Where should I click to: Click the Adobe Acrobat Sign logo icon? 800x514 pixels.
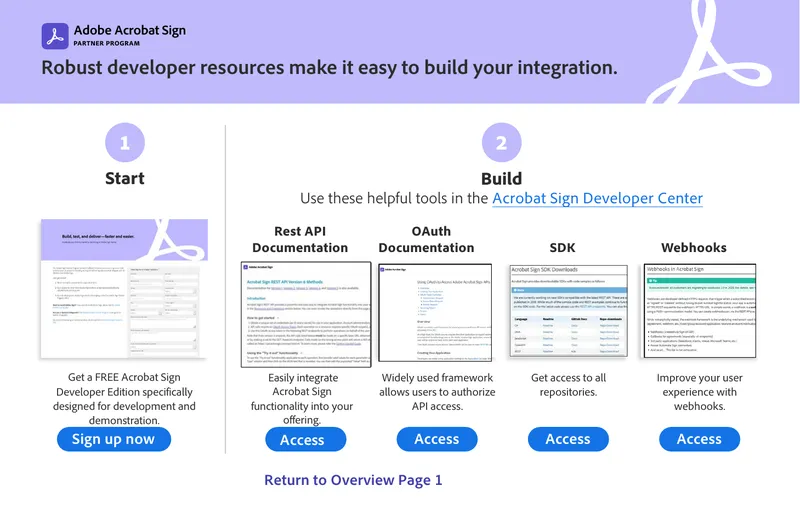point(55,36)
